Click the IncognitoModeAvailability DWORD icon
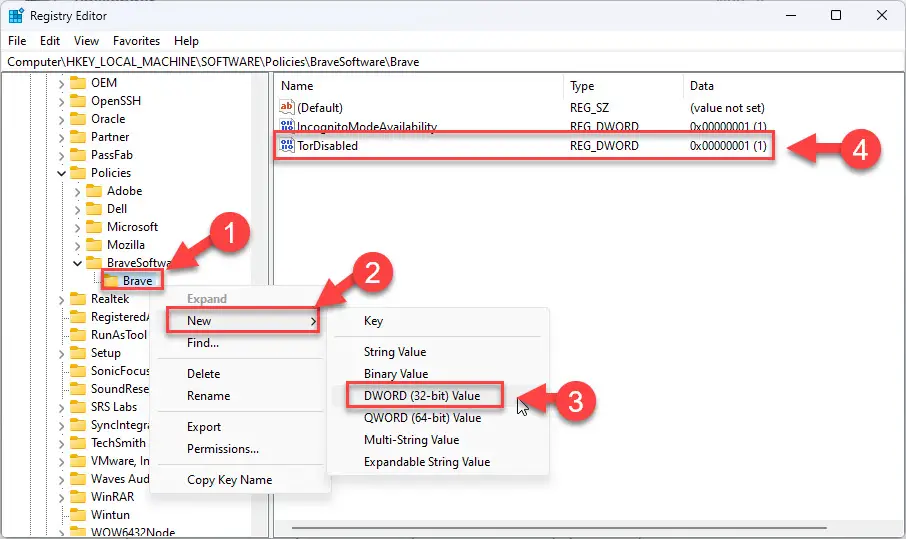Image resolution: width=906 pixels, height=539 pixels. coord(287,125)
